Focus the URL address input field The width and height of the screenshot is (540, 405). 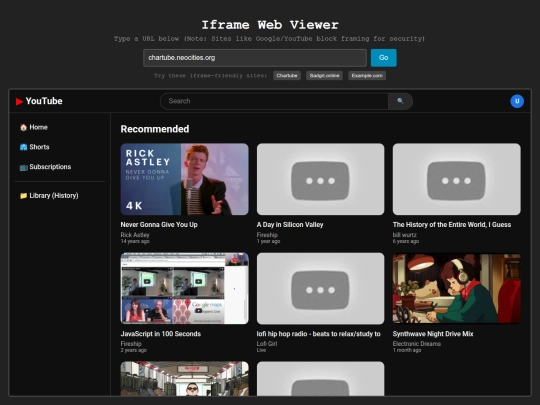[255, 58]
